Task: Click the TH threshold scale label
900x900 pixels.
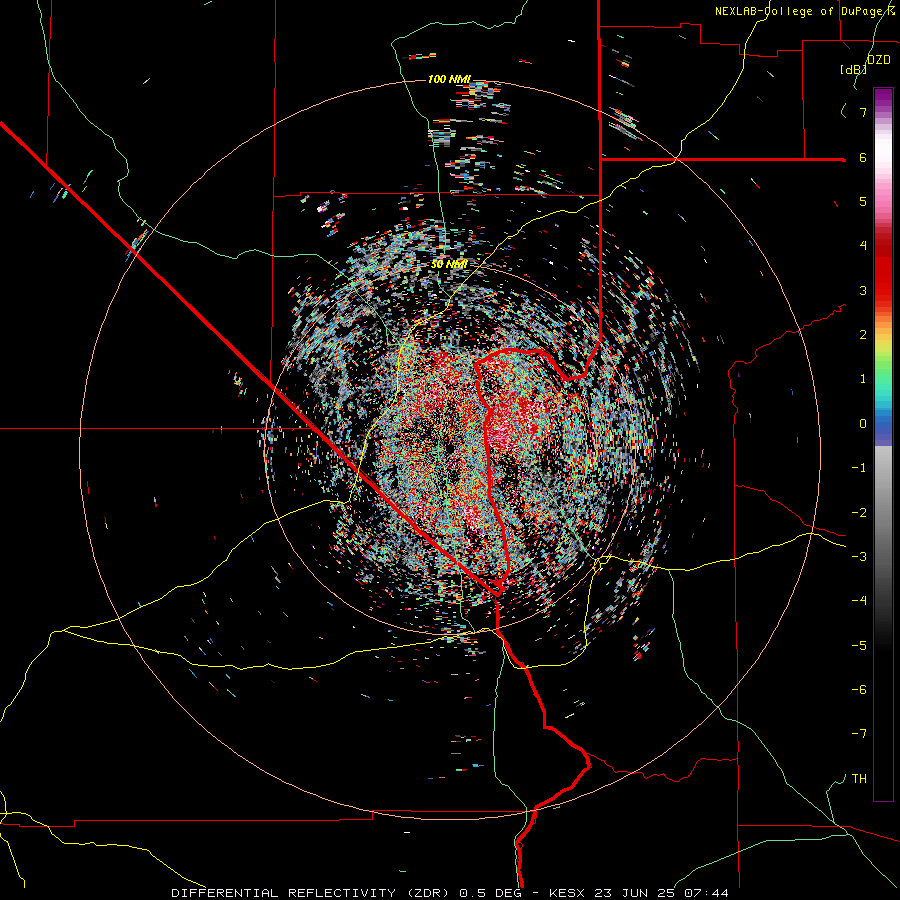Action: [859, 779]
